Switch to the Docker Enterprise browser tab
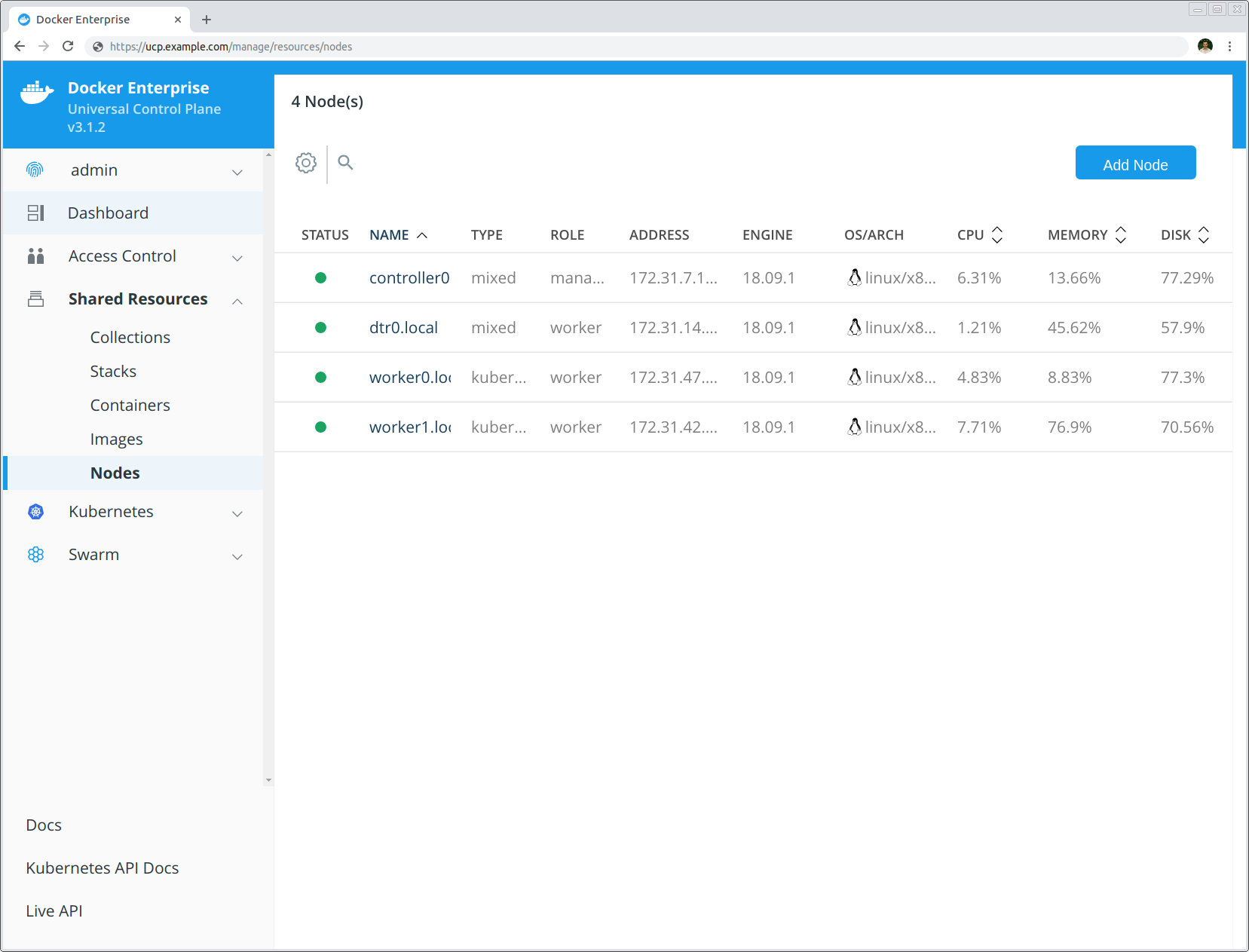 [x=90, y=19]
